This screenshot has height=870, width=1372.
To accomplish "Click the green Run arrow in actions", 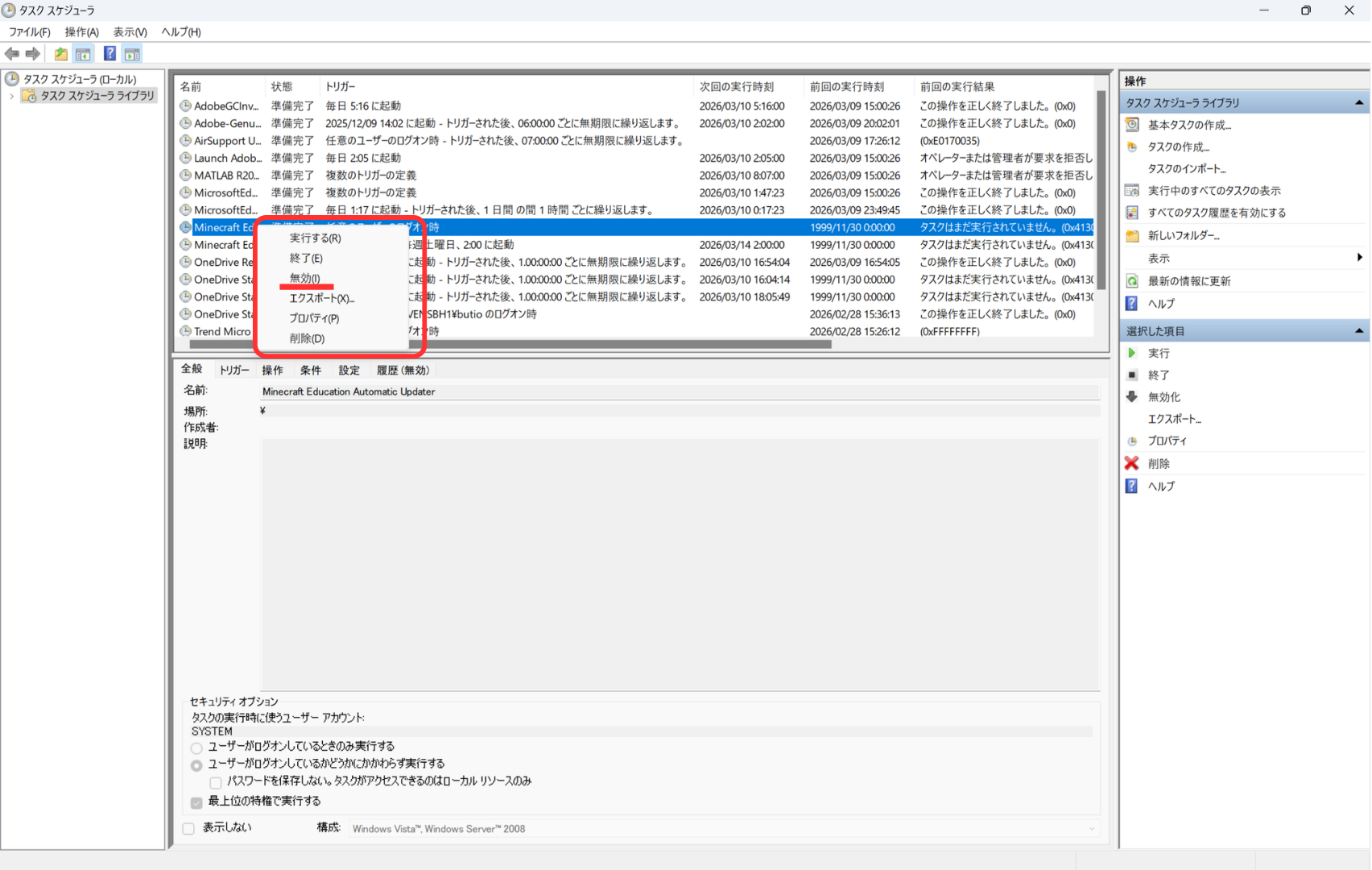I will pyautogui.click(x=1132, y=353).
